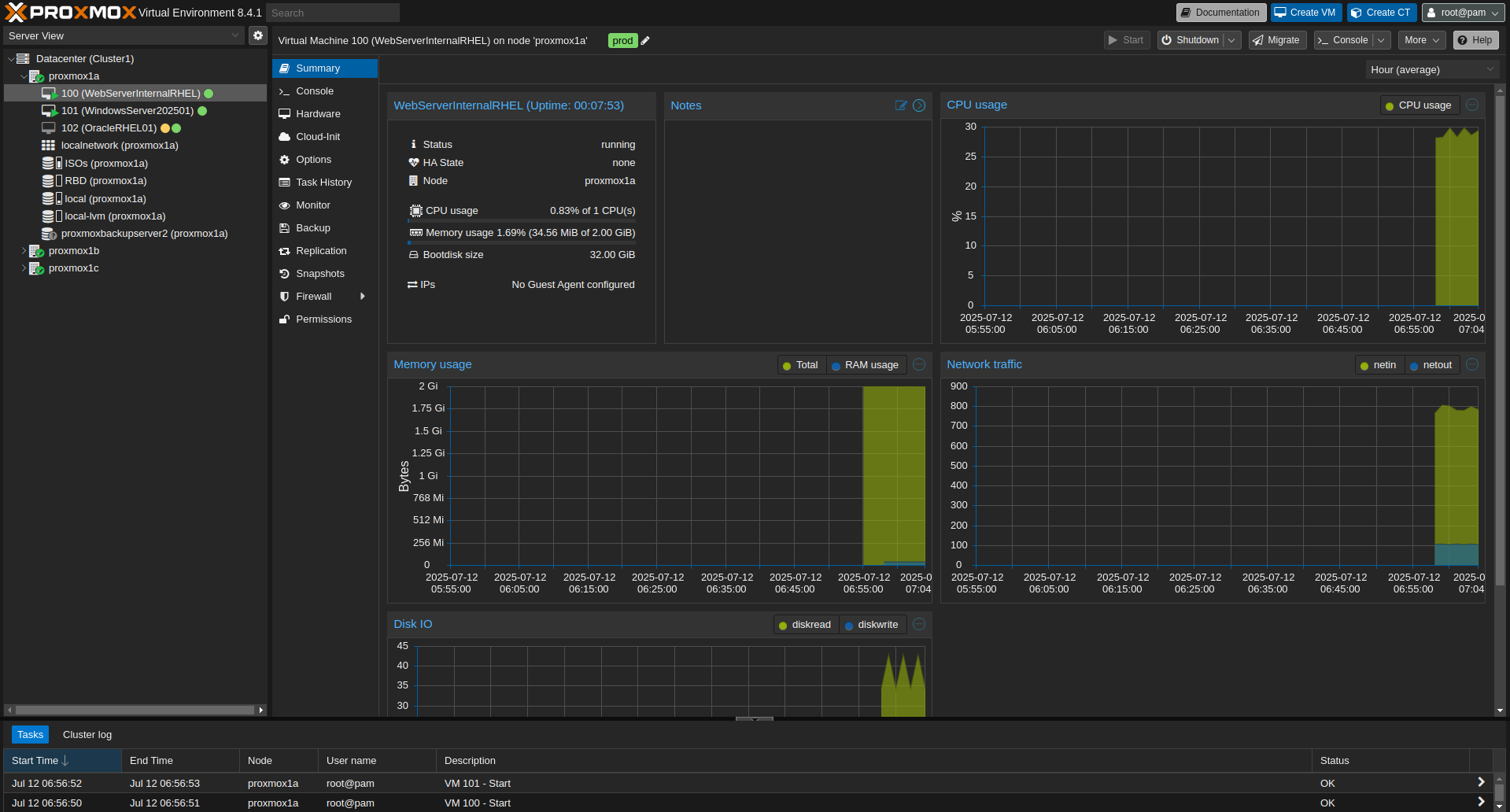1510x812 pixels.
Task: Sort tasks by Start Time column header
Action: click(x=62, y=761)
